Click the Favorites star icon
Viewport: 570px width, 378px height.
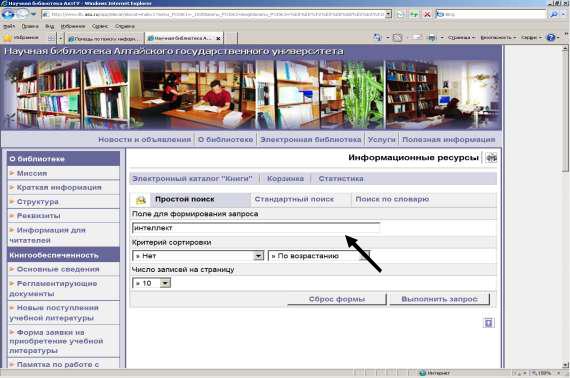coord(7,37)
